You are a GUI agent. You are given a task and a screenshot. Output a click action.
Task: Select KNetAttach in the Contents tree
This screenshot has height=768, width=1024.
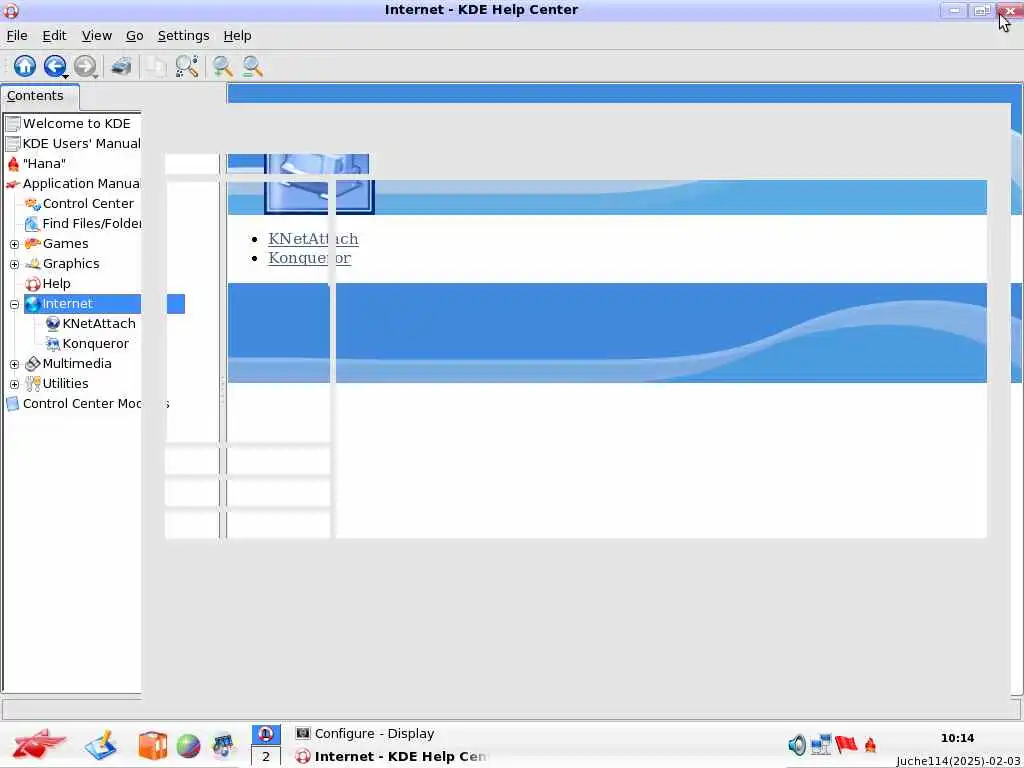tap(99, 324)
